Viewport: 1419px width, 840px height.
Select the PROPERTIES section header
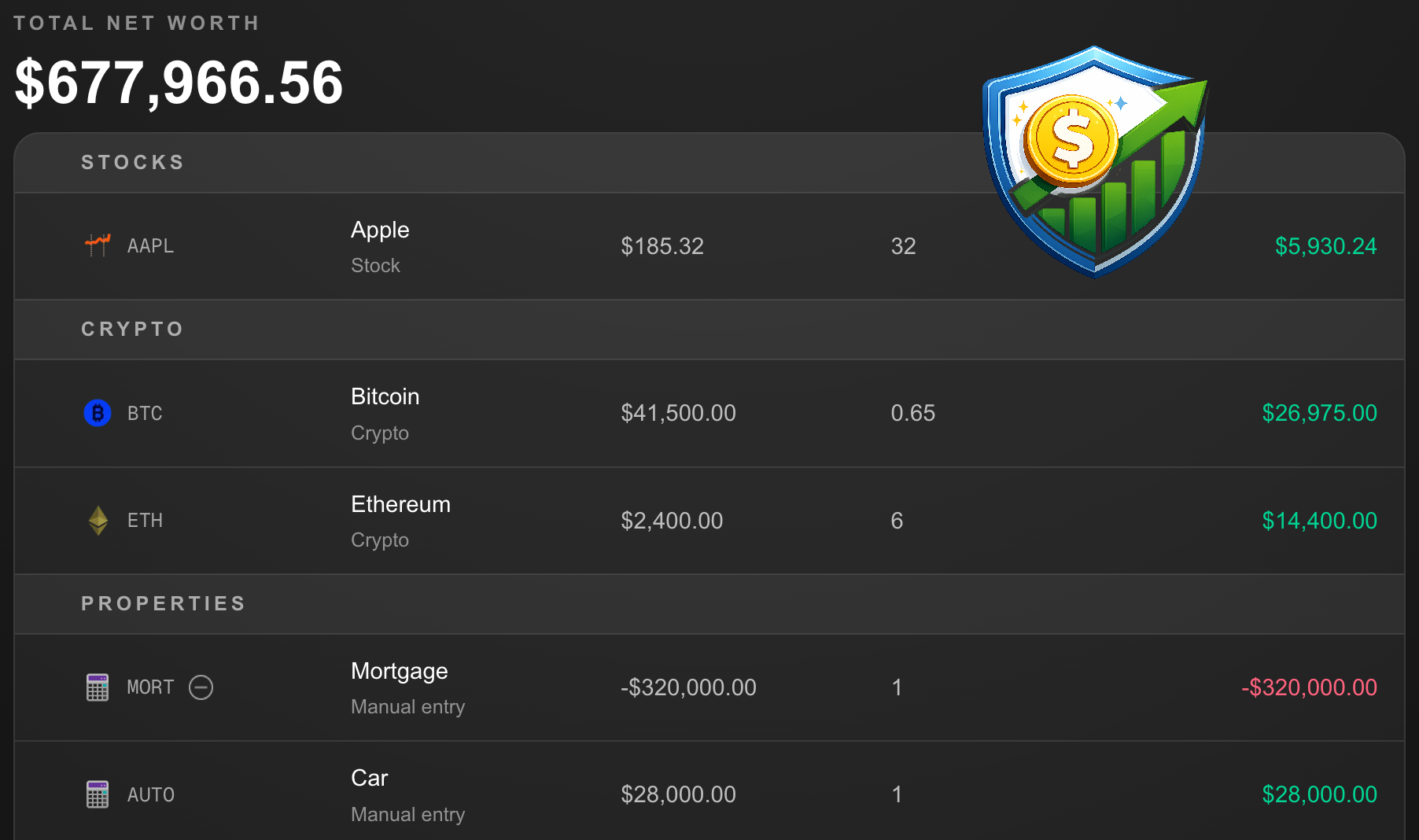pos(163,603)
